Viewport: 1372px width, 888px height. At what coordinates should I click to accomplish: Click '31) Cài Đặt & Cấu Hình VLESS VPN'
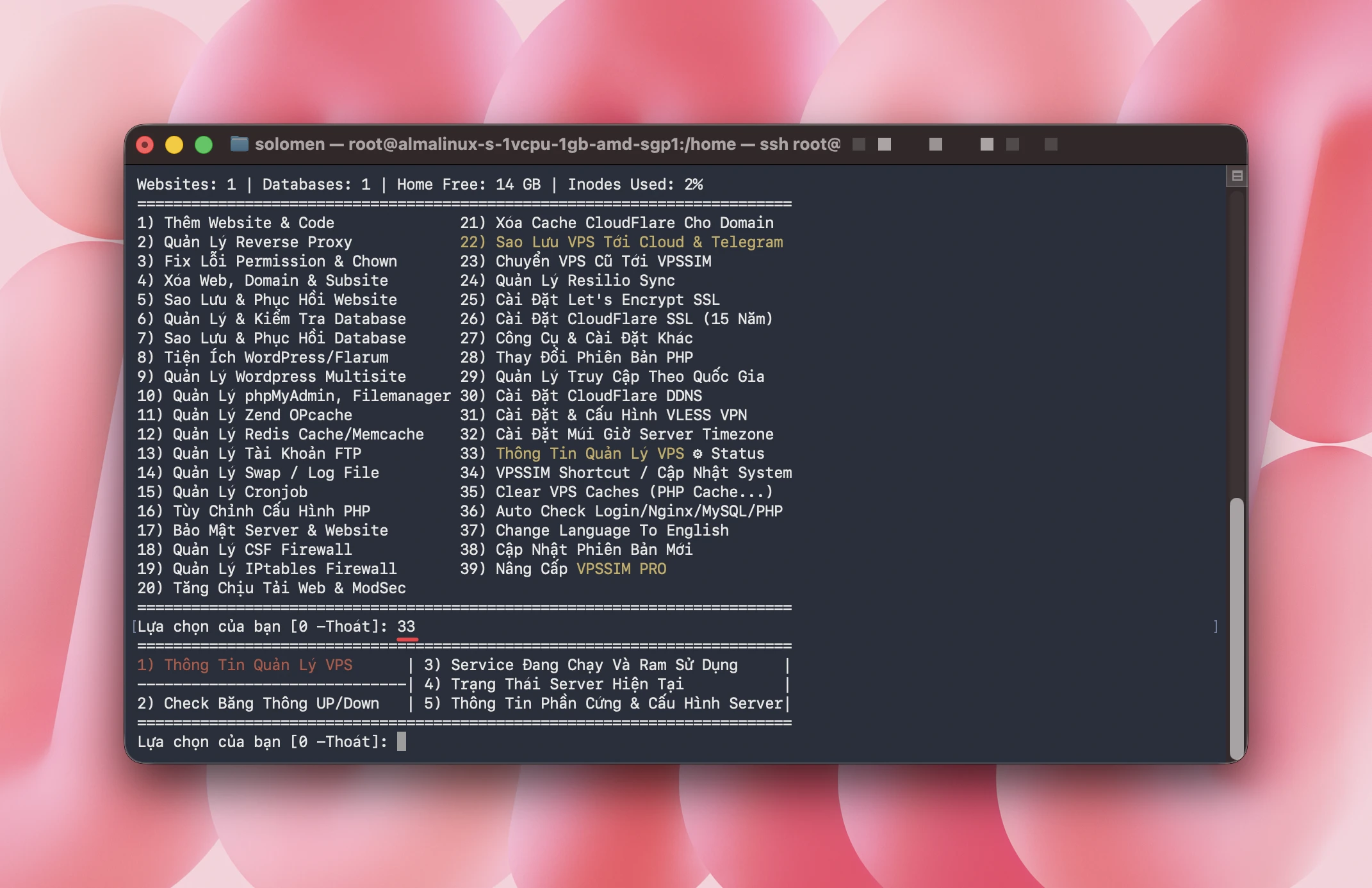[x=603, y=415]
